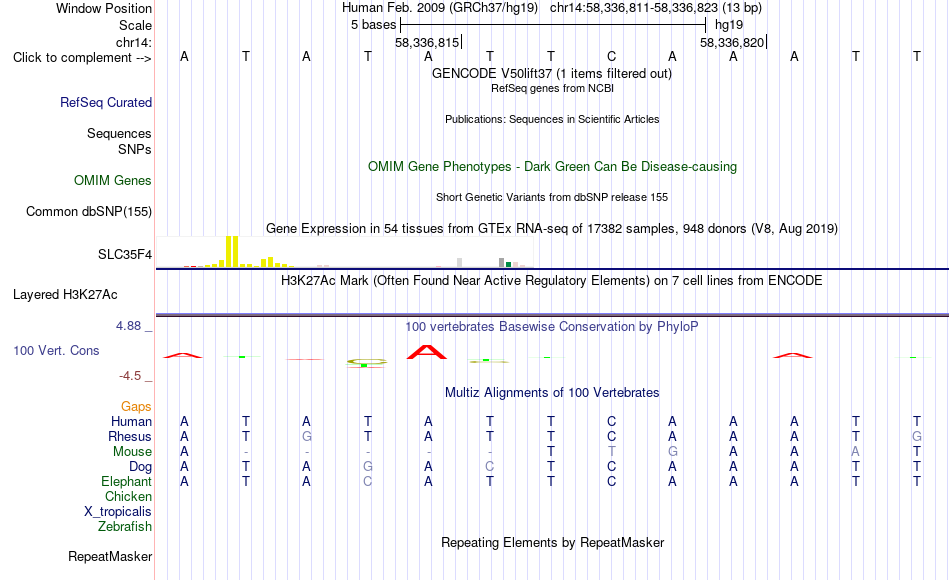Click gray G in Mouse alignment row
Screen dimensions: 950x580
673,452
